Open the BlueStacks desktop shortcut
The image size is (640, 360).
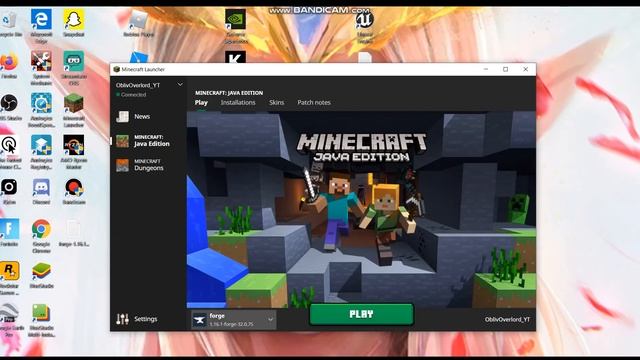click(41, 276)
